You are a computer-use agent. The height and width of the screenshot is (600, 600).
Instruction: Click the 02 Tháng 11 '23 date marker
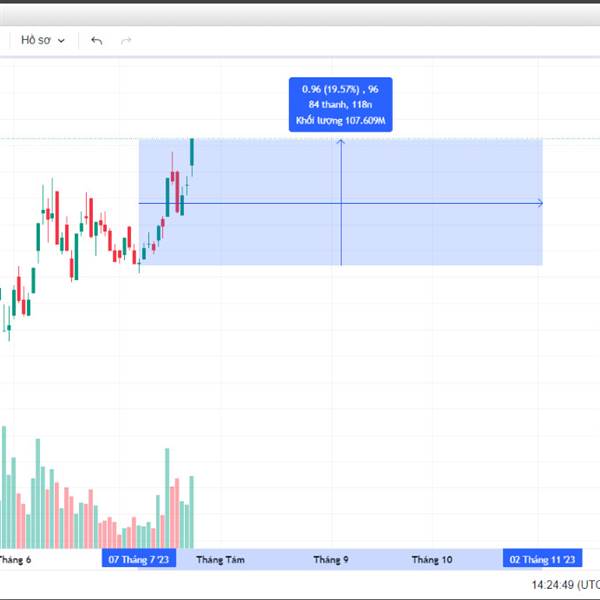pos(542,559)
